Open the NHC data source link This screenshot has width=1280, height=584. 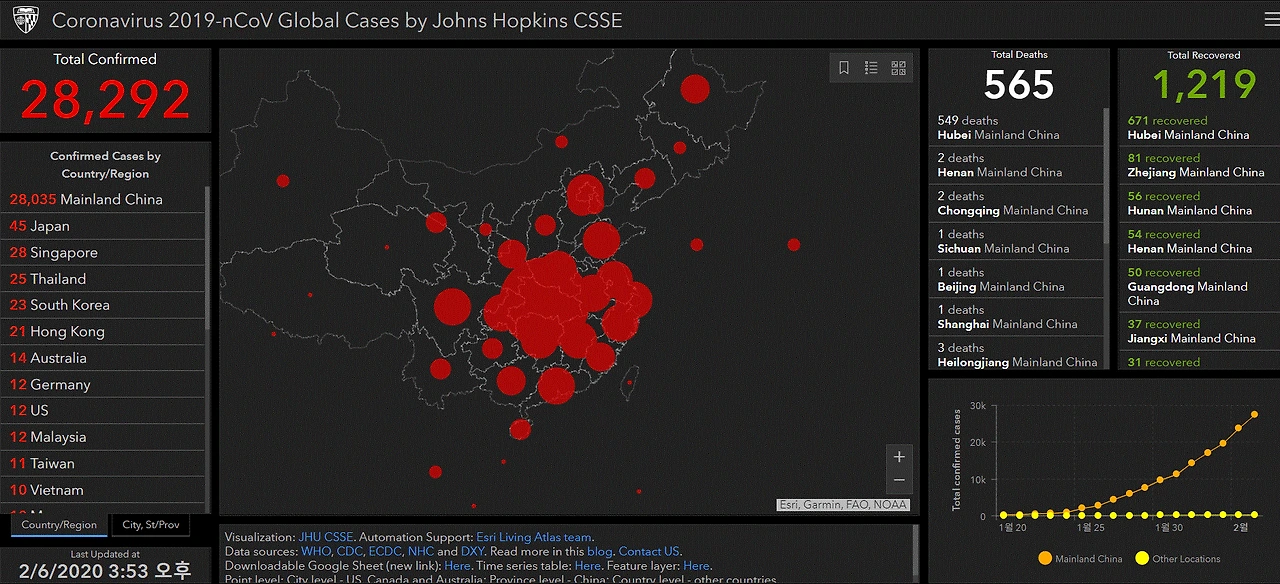pos(421,551)
